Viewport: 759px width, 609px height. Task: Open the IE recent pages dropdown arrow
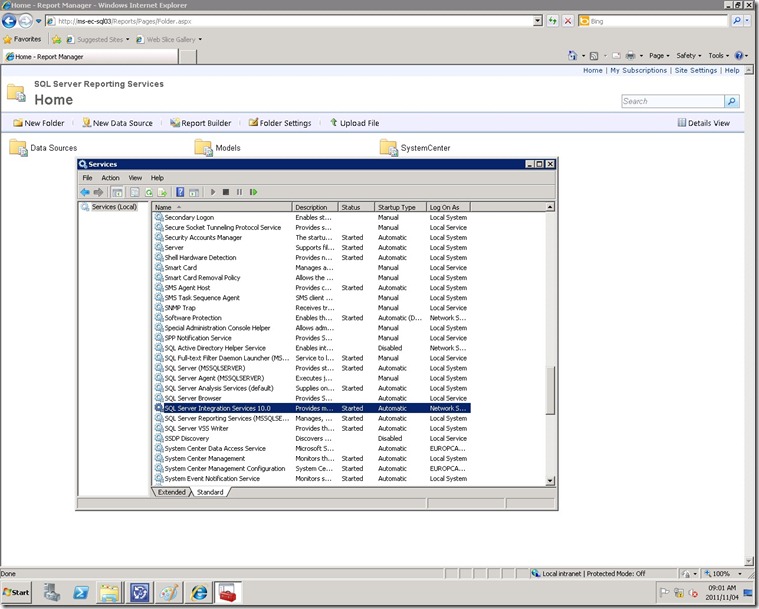(x=38, y=21)
